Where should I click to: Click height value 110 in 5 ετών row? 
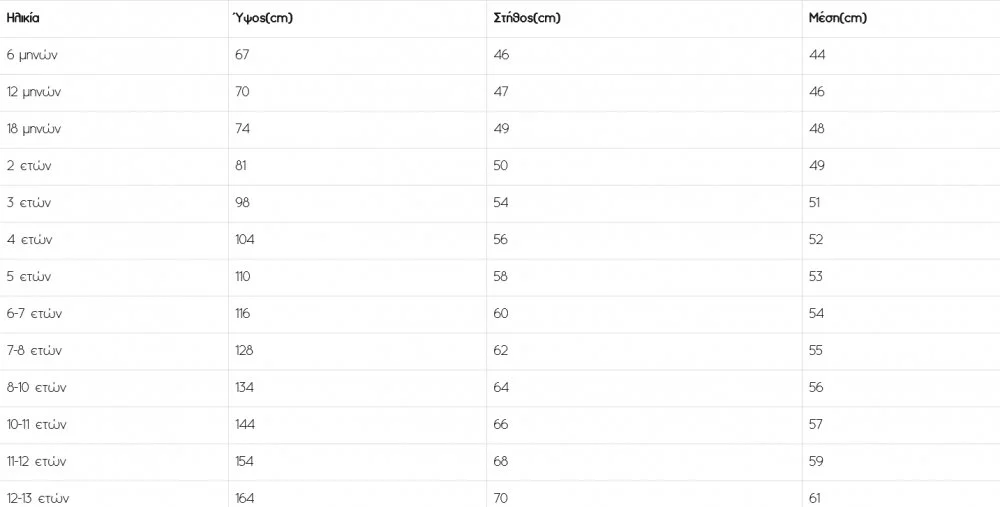click(x=242, y=277)
